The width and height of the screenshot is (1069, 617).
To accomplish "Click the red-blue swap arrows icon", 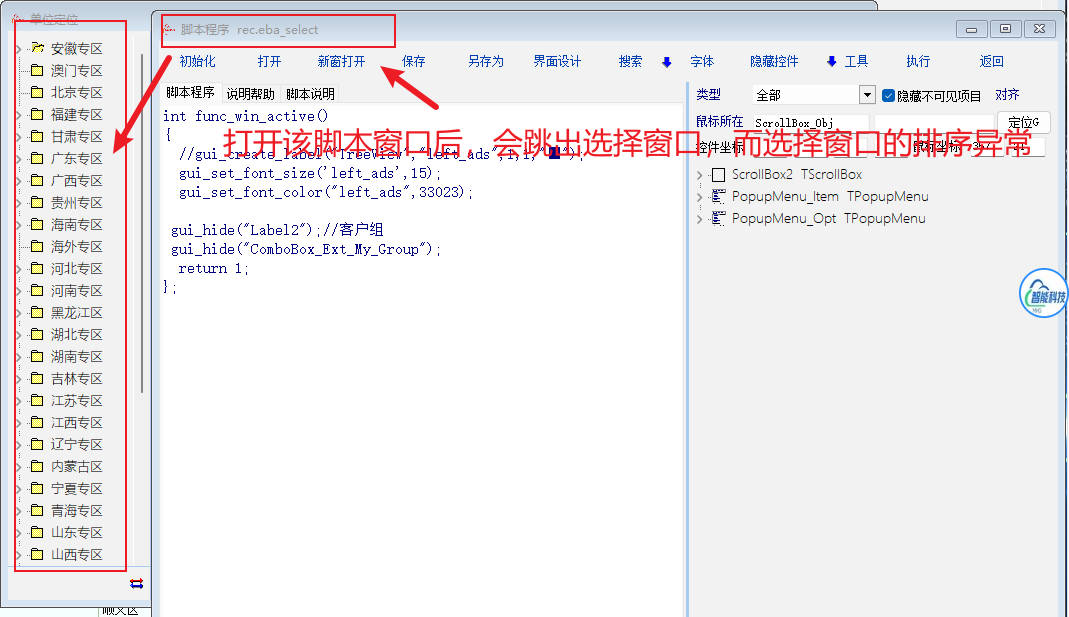I will point(137,583).
